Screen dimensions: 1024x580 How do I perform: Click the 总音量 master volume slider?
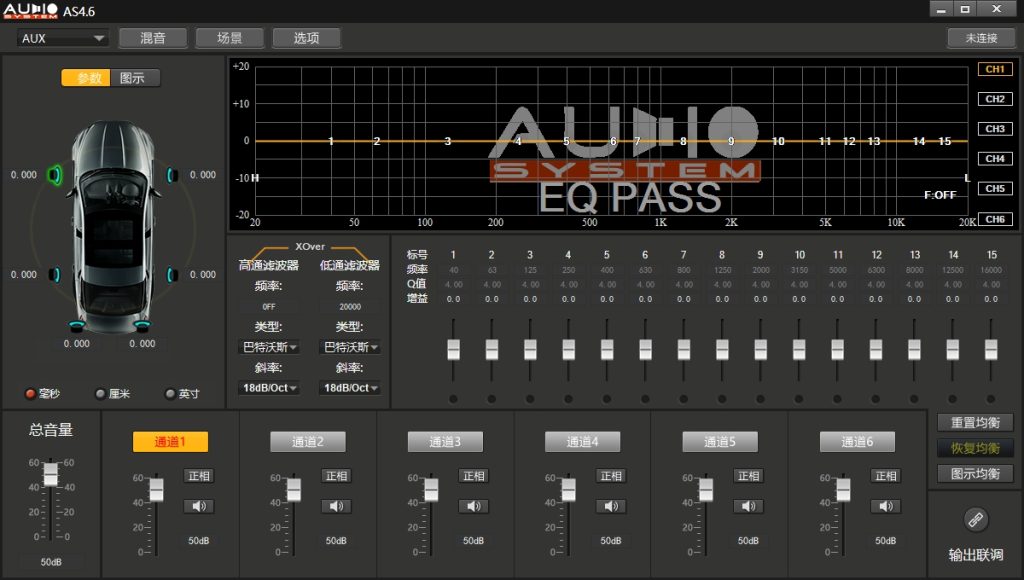click(50, 474)
